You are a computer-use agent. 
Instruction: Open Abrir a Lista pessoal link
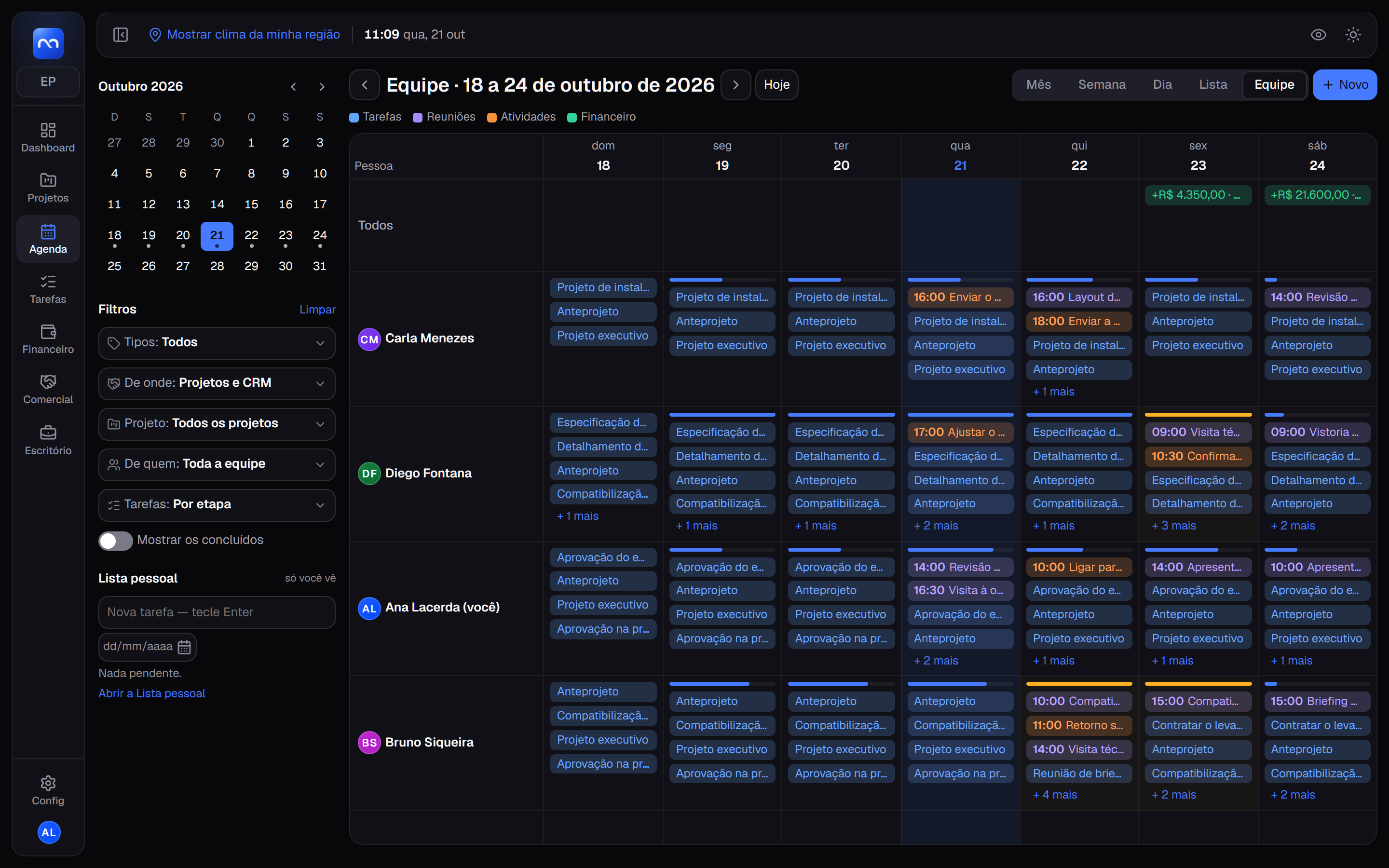coord(151,693)
